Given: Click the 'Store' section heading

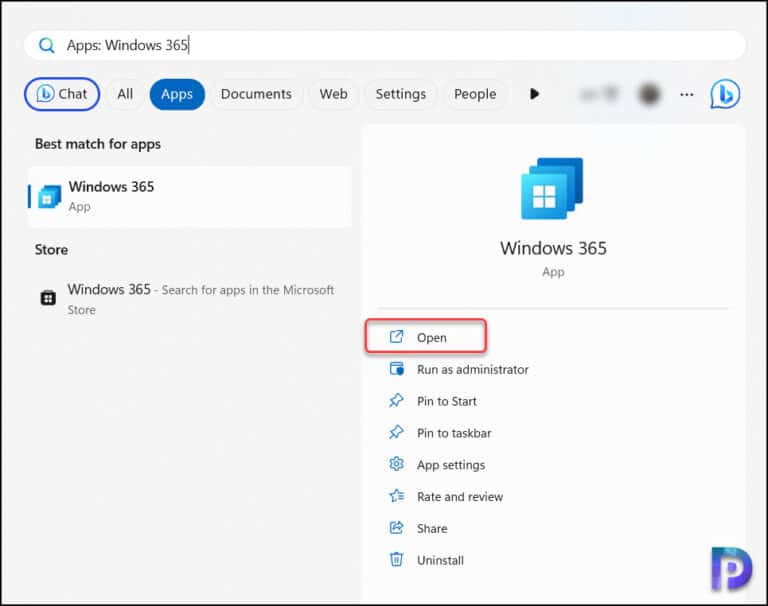Looking at the screenshot, I should click(x=51, y=250).
